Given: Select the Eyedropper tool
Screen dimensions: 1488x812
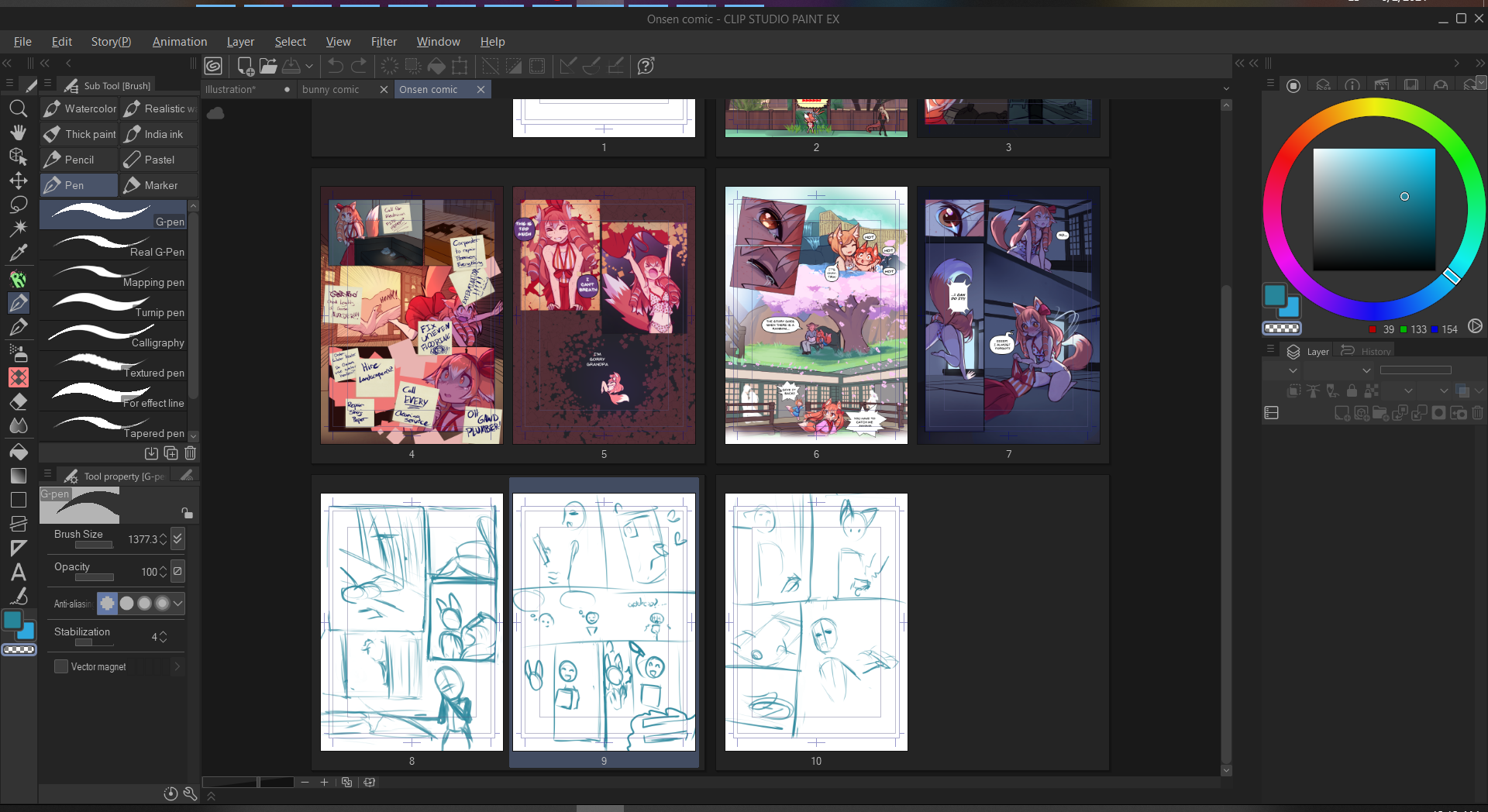Looking at the screenshot, I should [x=19, y=253].
